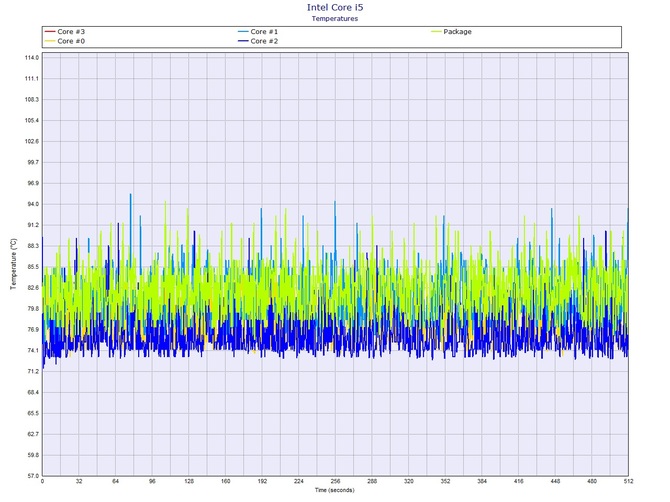
Task: Click the 62.7 y-axis value
Action: point(34,434)
